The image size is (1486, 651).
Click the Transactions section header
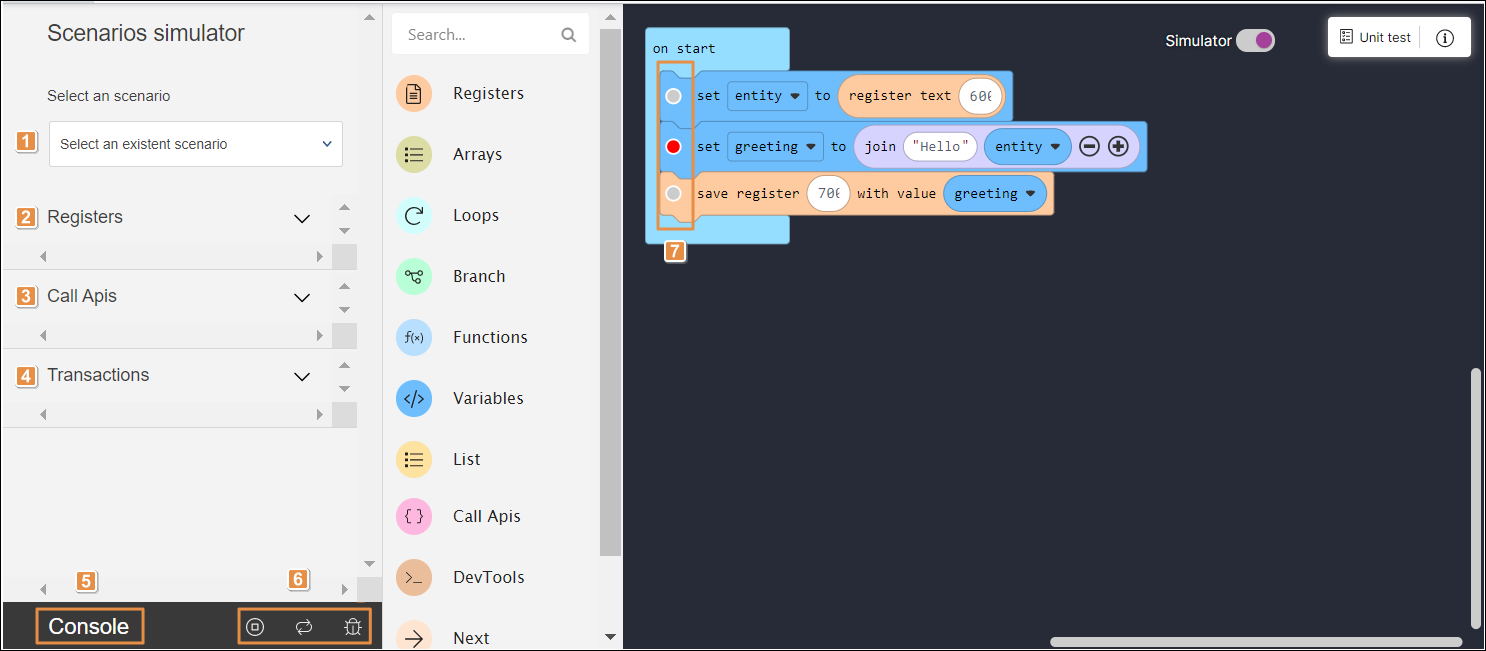[x=98, y=375]
